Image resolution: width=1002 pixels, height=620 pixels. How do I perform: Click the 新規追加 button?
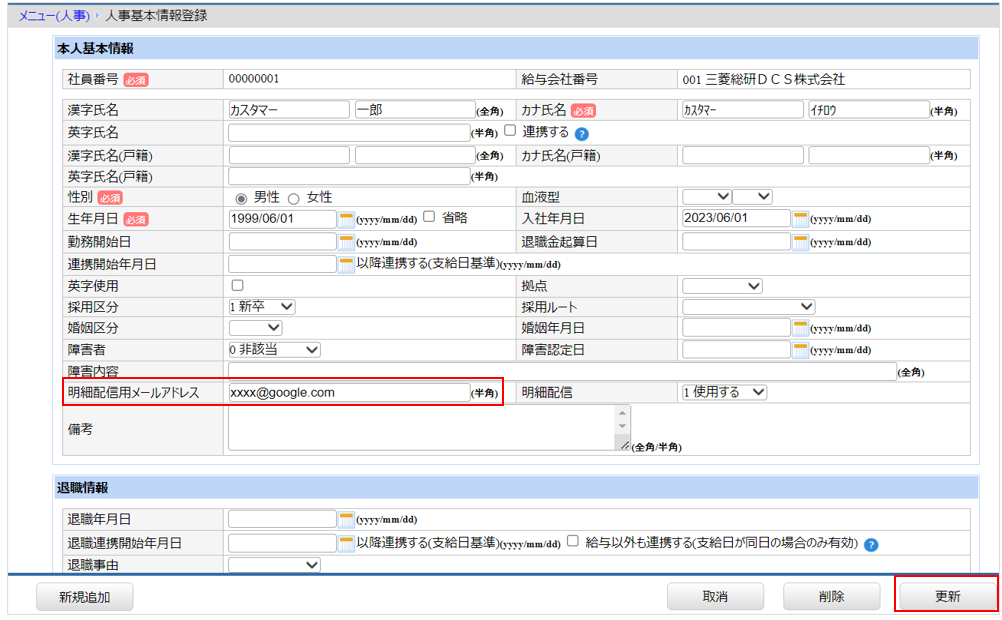point(84,597)
